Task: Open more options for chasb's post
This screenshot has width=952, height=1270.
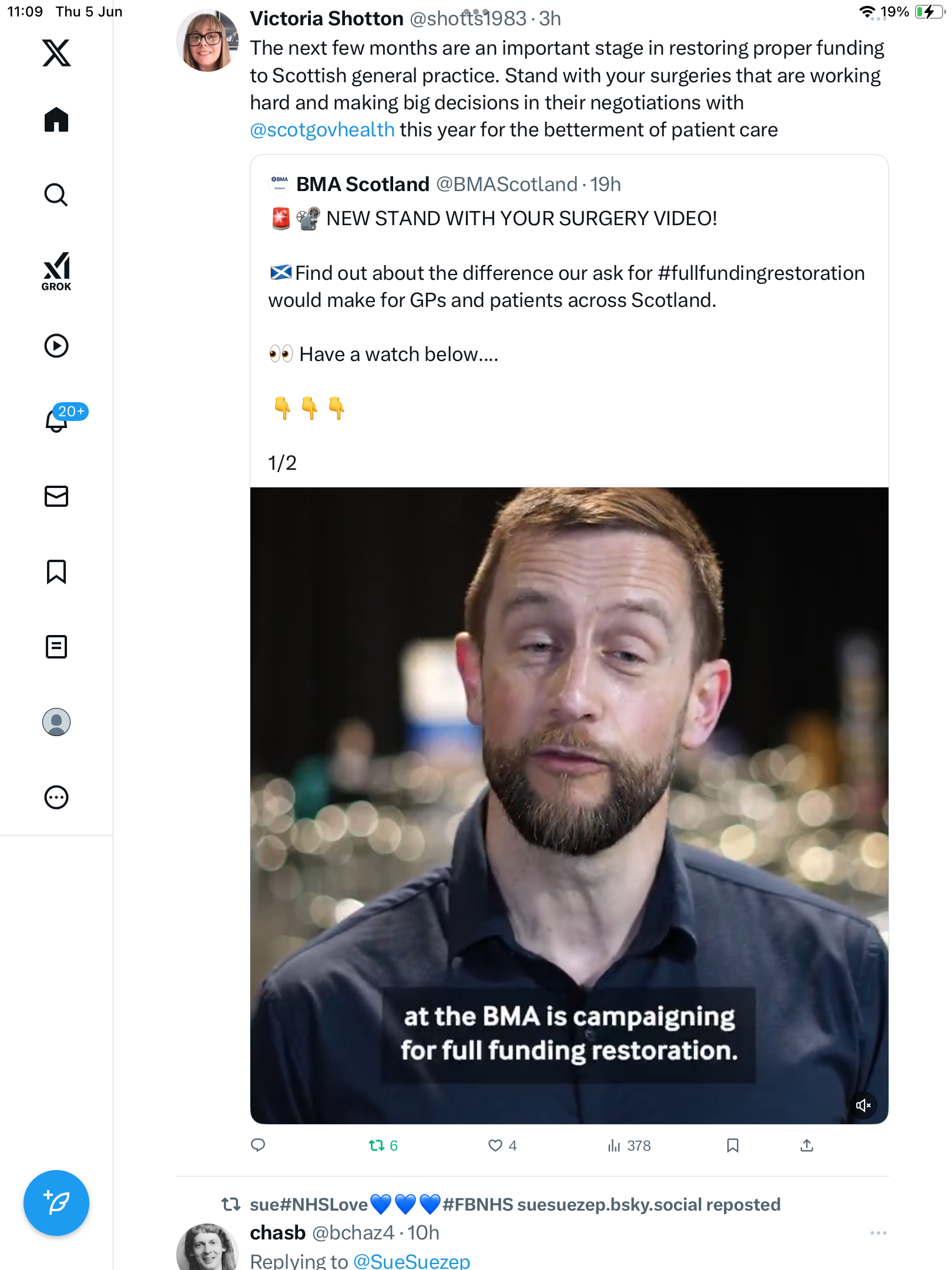Action: [878, 1233]
